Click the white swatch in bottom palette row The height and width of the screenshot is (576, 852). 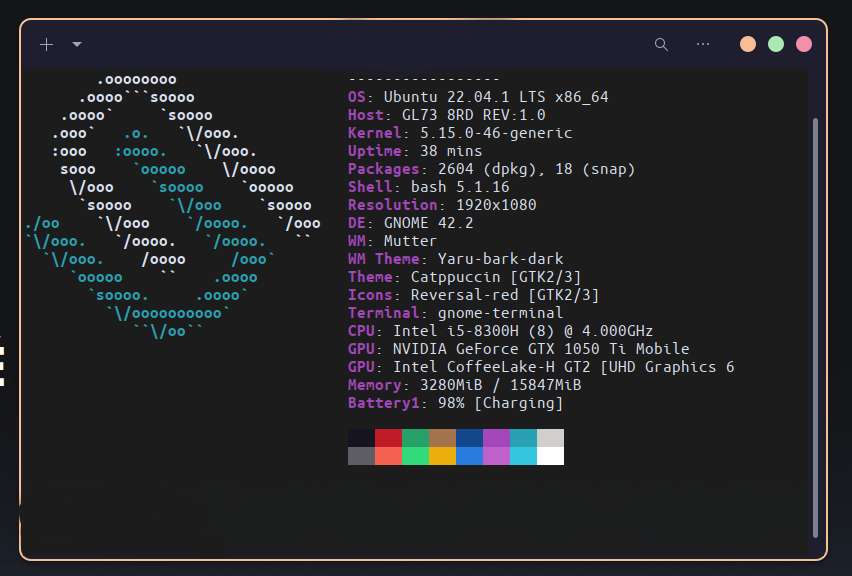(550, 456)
